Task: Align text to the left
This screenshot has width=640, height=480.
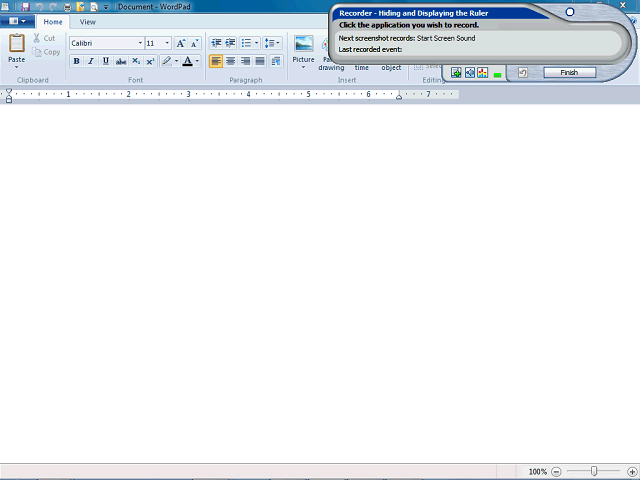Action: point(216,61)
